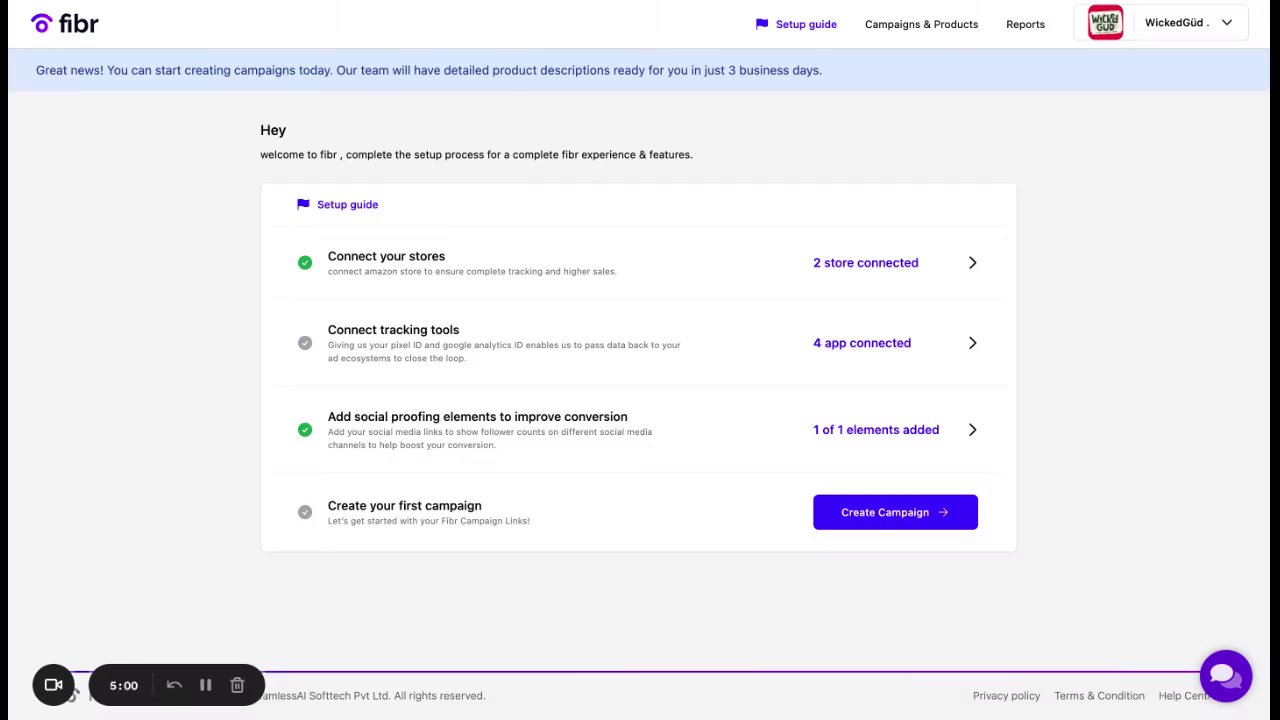Open the WickedGüd account dropdown
Screen dimensions: 1280x720
click(x=1226, y=23)
